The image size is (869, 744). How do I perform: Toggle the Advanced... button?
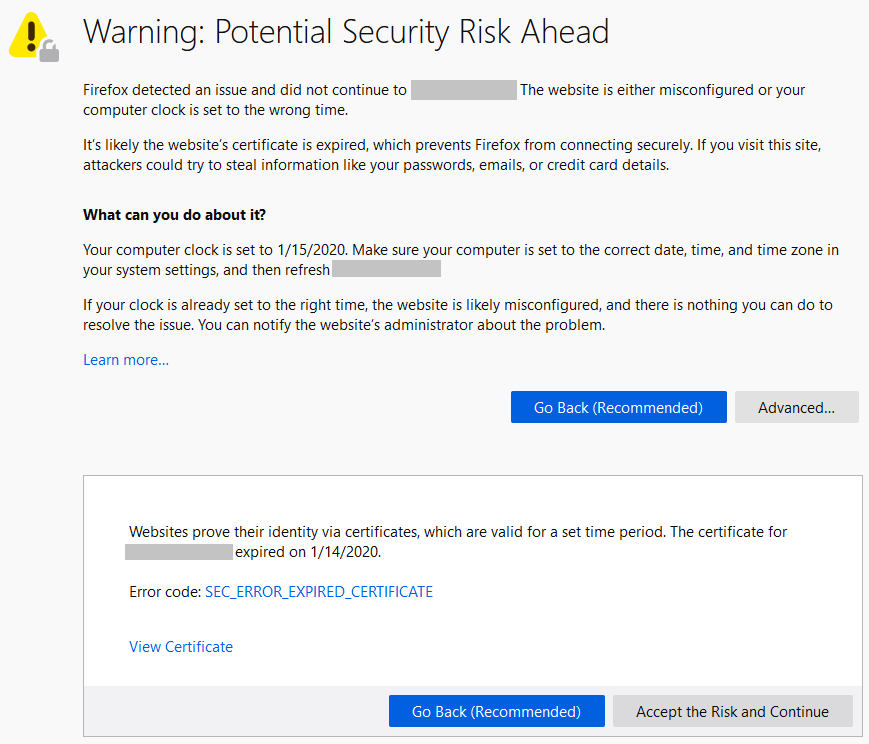pyautogui.click(x=796, y=407)
